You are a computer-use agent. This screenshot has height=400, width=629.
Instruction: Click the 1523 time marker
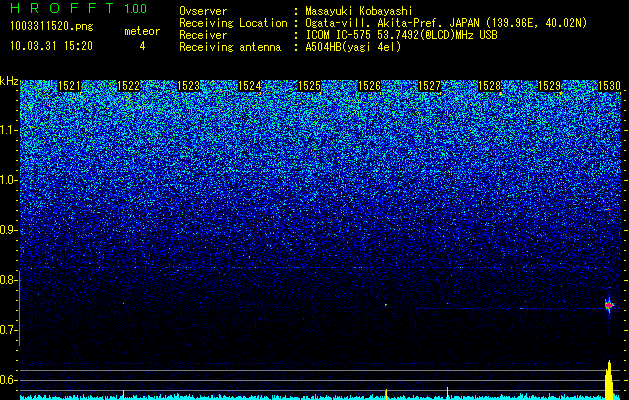(189, 86)
